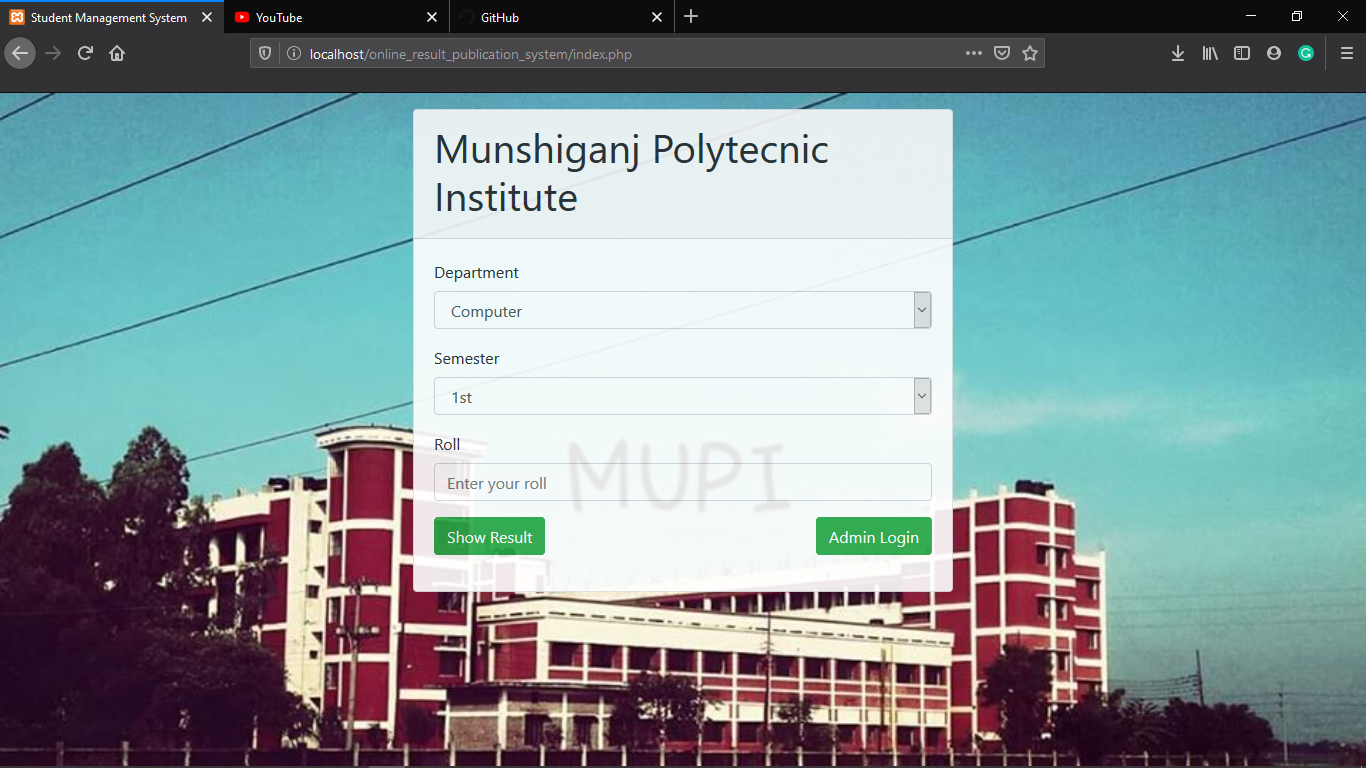Open a new browser tab with the plus
This screenshot has width=1366, height=768.
692,17
